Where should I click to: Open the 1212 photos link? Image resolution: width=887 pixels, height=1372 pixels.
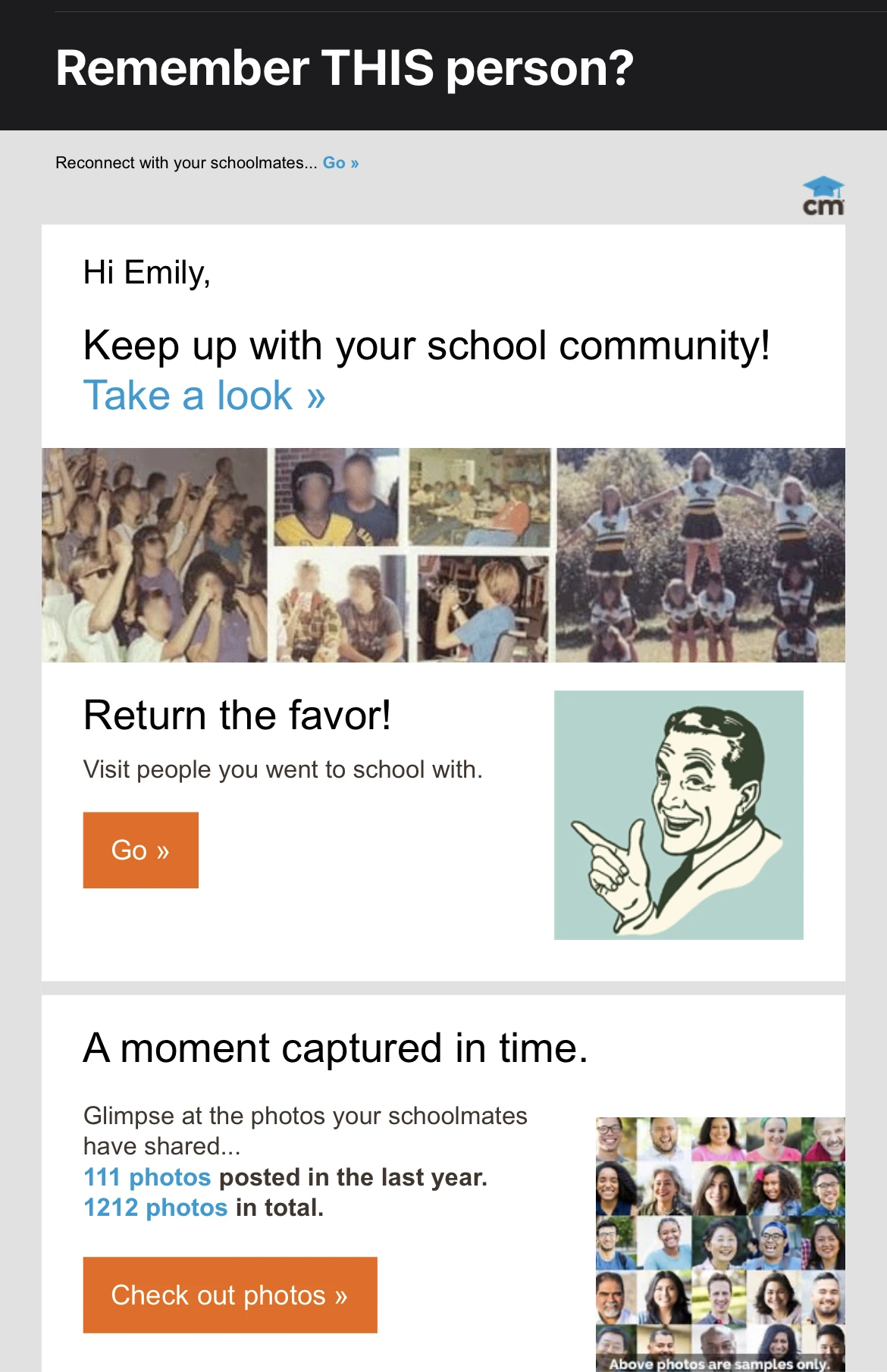155,1208
